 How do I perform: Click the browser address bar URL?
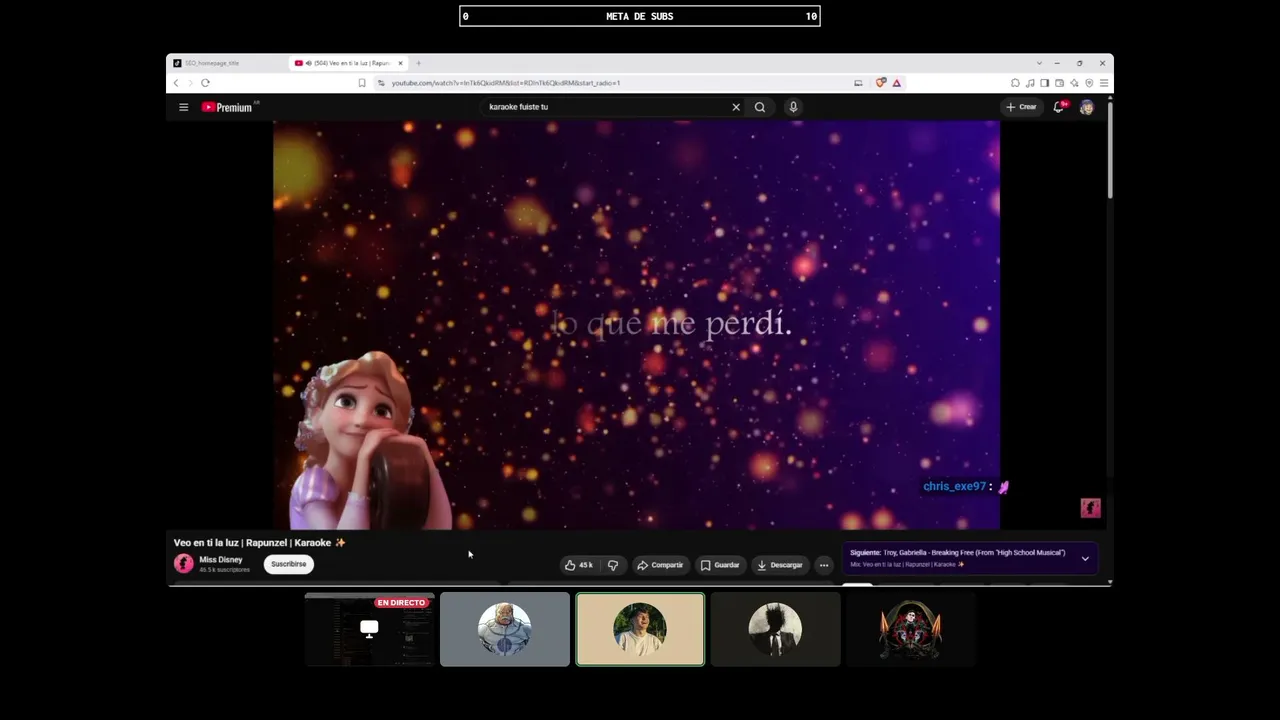[x=506, y=83]
